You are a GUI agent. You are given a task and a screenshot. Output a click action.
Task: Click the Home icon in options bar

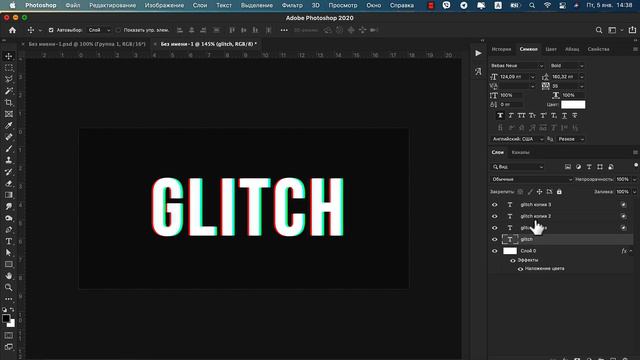pyautogui.click(x=12, y=30)
